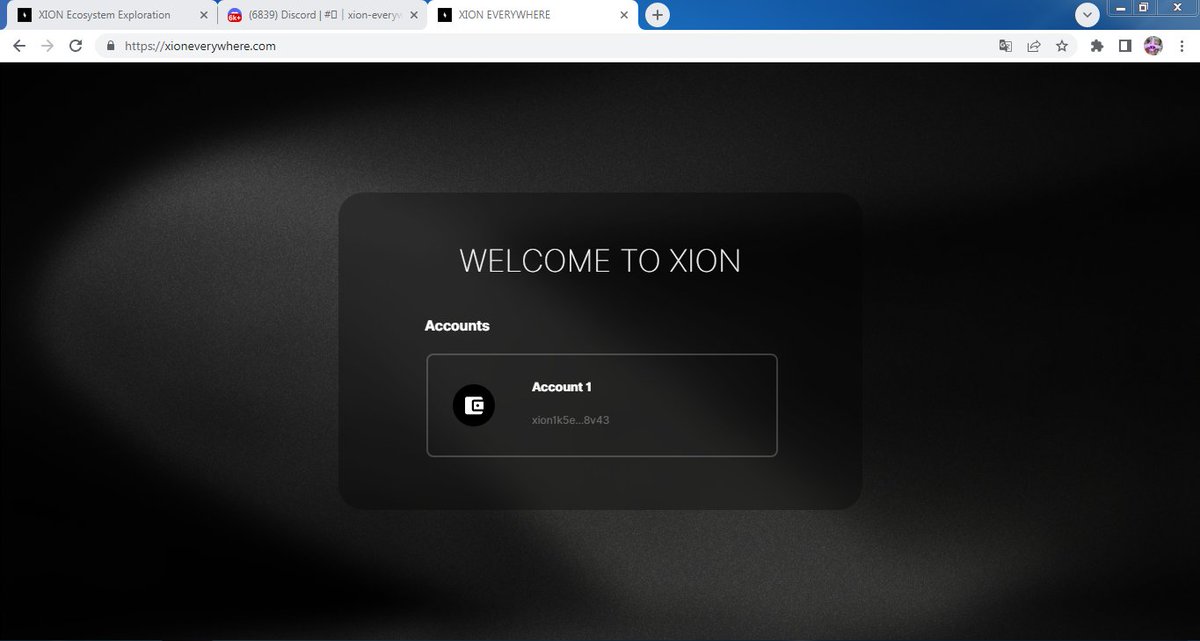Click the Account 1 label
Viewport: 1200px width, 641px height.
[x=562, y=387]
